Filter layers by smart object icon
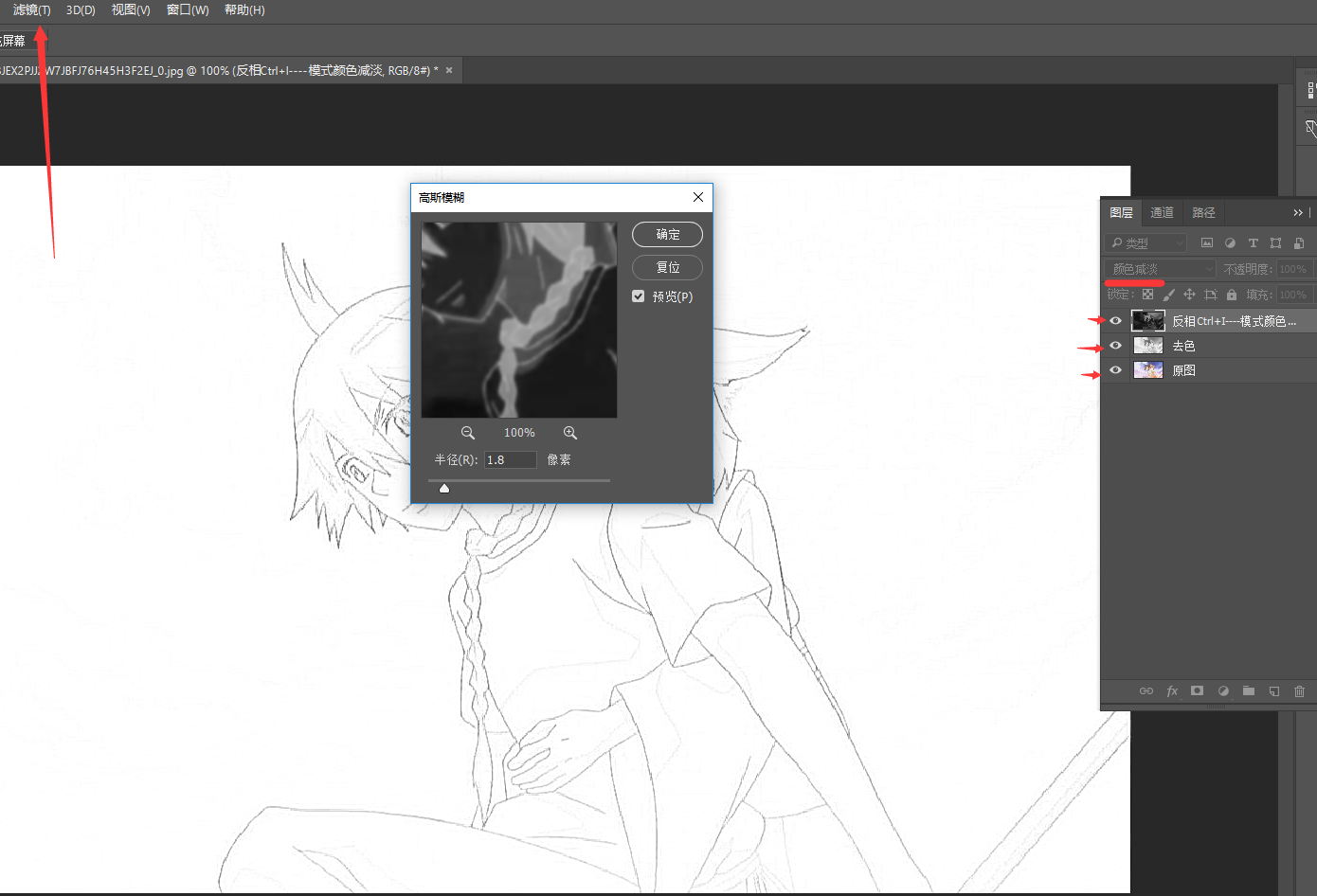This screenshot has height=896, width=1317. pos(1299,243)
